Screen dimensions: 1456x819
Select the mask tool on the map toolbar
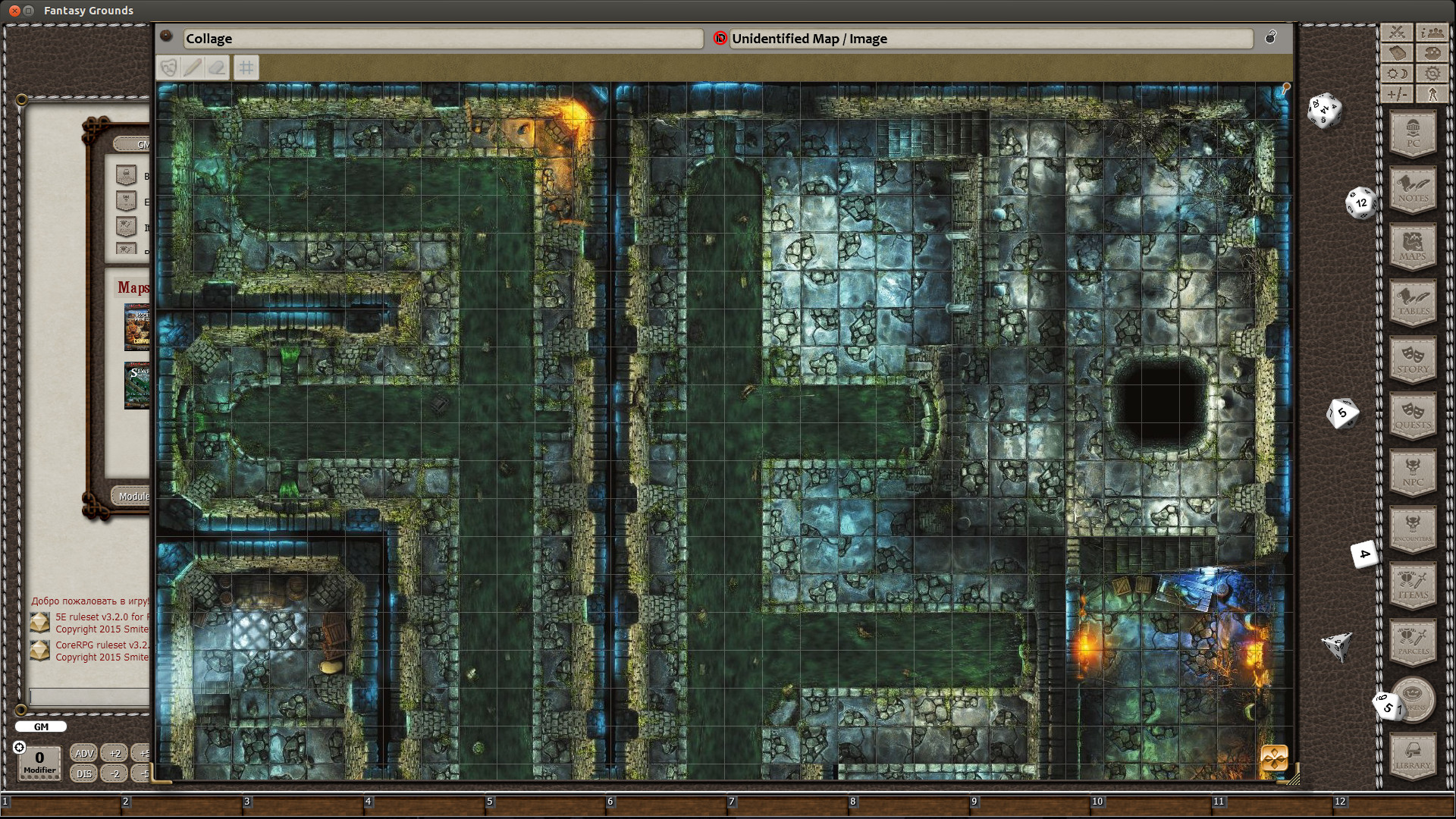(x=168, y=67)
